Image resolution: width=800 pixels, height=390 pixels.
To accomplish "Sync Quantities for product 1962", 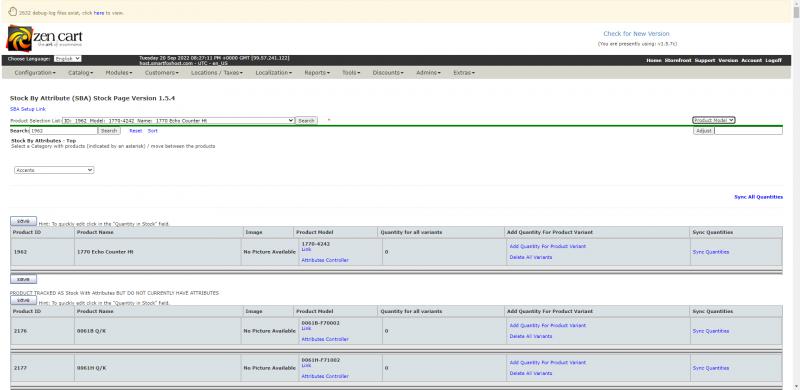I will click(x=711, y=252).
